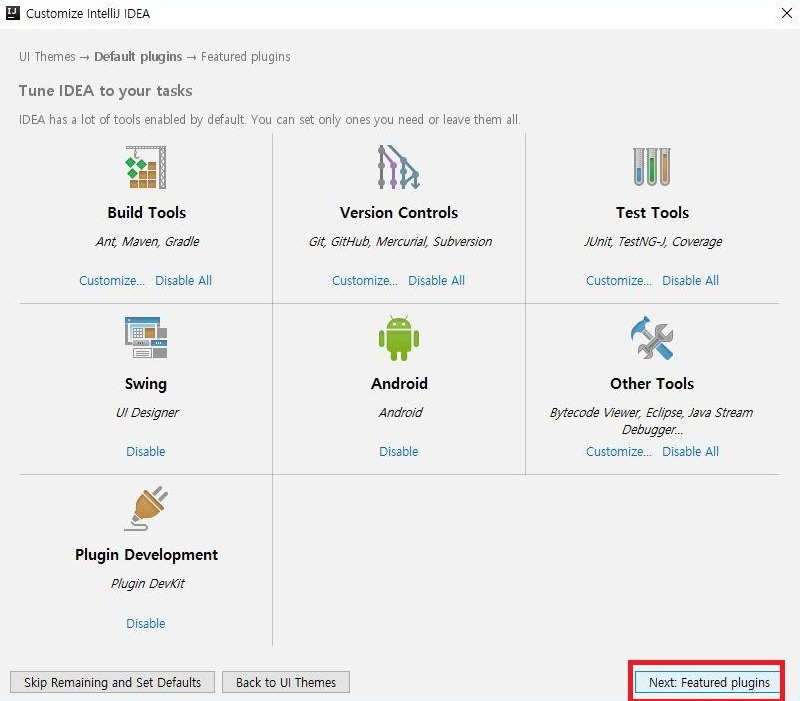Click 'JUnit, TestNG-J, Coverage' description
The width and height of the screenshot is (800, 701).
click(x=653, y=241)
